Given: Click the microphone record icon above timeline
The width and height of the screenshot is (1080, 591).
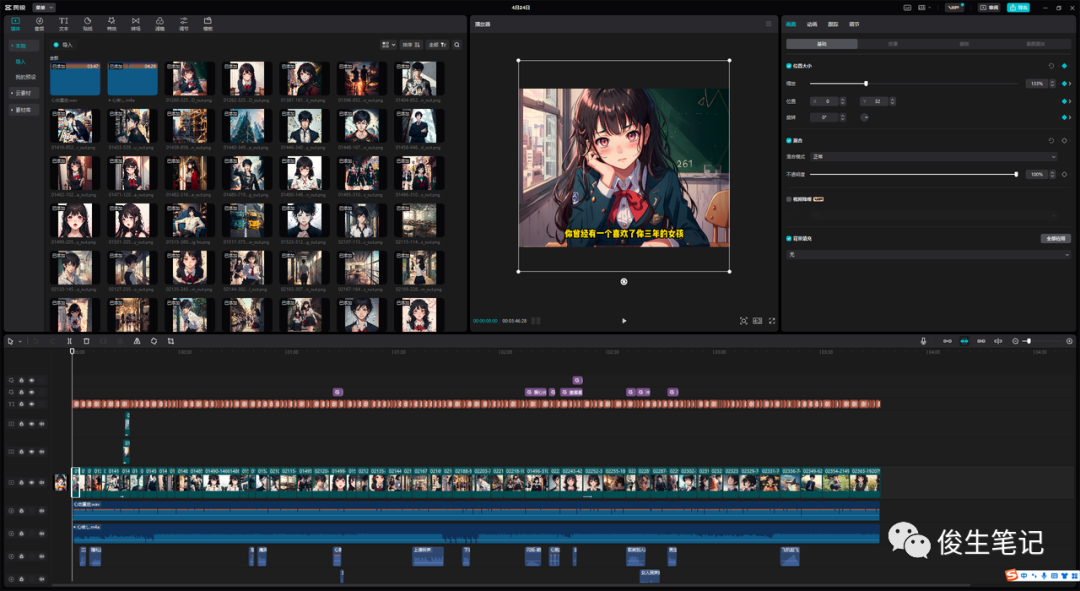Looking at the screenshot, I should click(923, 341).
